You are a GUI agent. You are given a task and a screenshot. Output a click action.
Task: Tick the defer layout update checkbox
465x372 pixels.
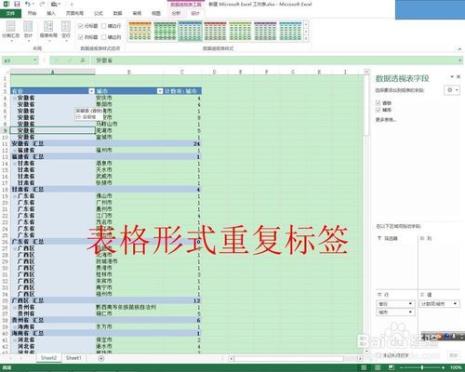tap(379, 355)
